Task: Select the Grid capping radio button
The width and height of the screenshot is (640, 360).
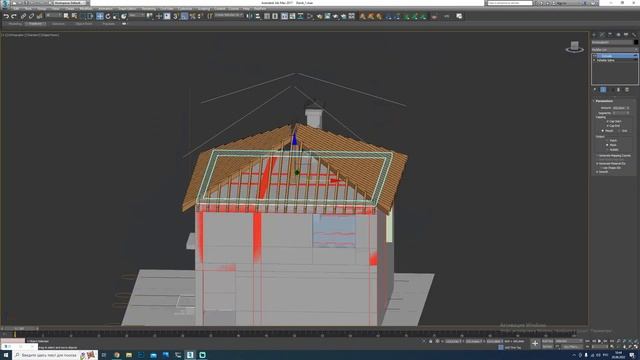Action: click(x=619, y=131)
